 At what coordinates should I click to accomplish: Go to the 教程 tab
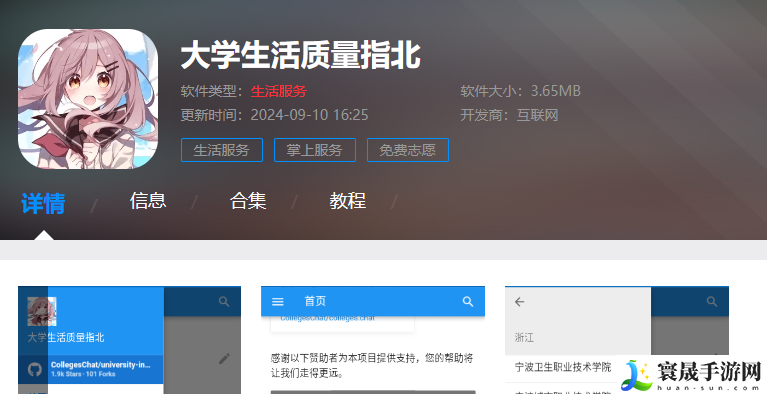point(348,201)
